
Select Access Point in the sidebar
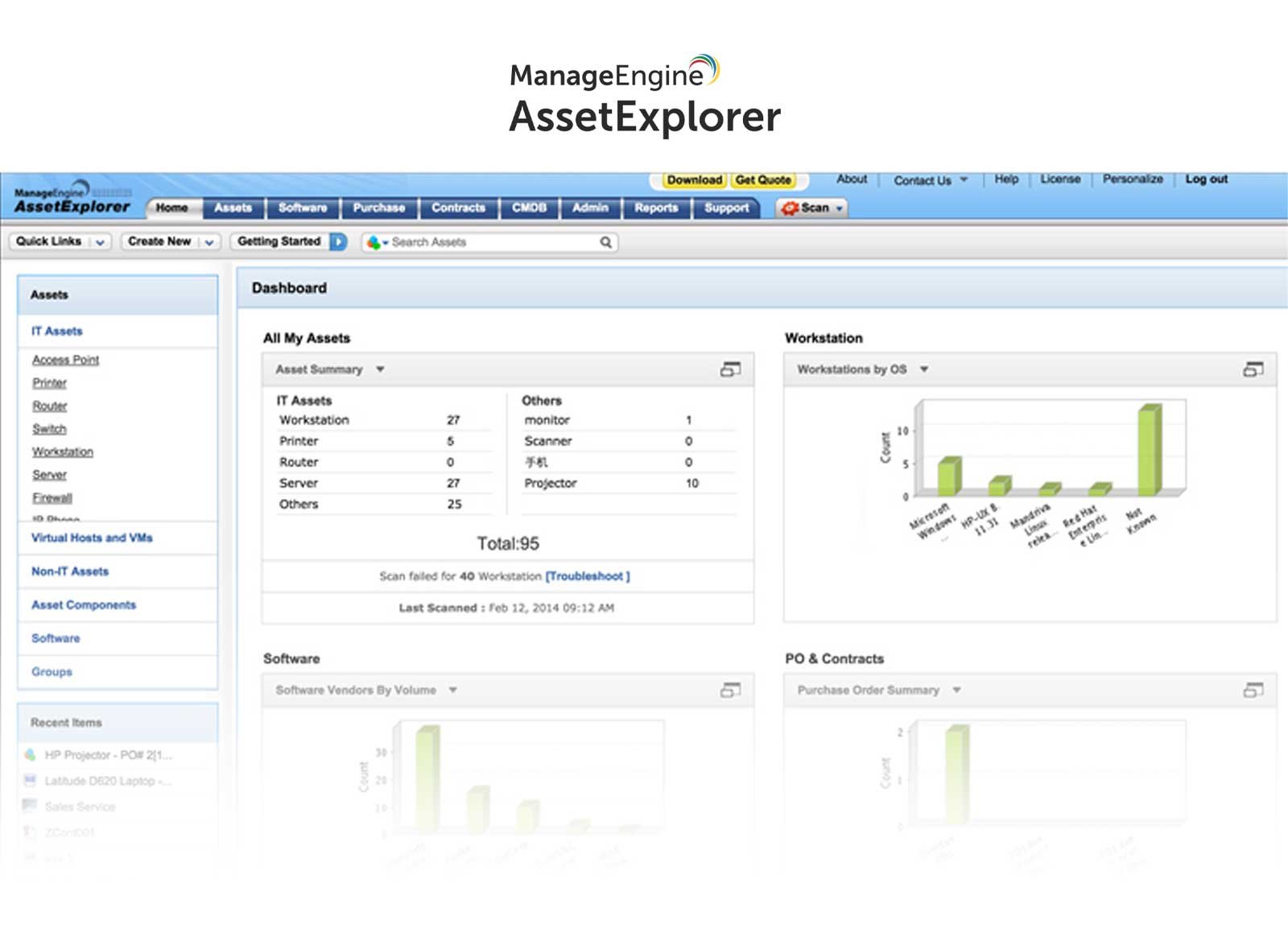65,360
